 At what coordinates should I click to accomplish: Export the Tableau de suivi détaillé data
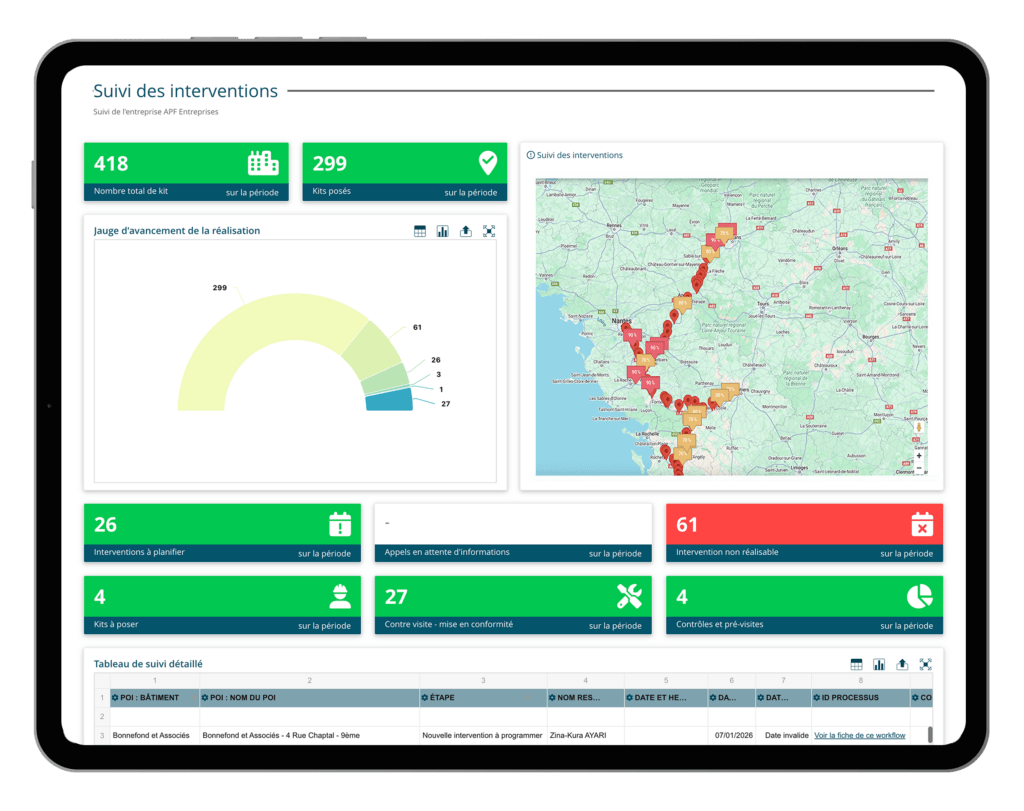(x=902, y=664)
